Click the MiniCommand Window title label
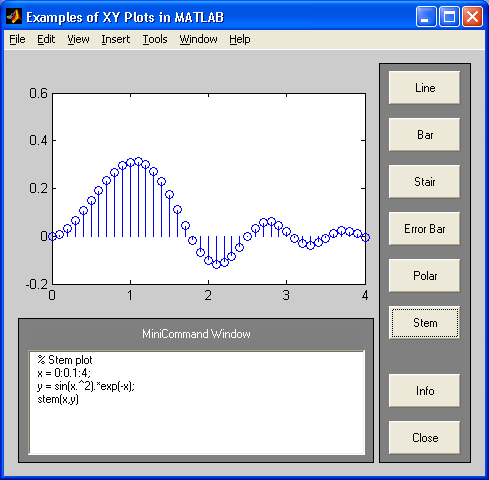Image resolution: width=489 pixels, height=480 pixels. pos(196,334)
